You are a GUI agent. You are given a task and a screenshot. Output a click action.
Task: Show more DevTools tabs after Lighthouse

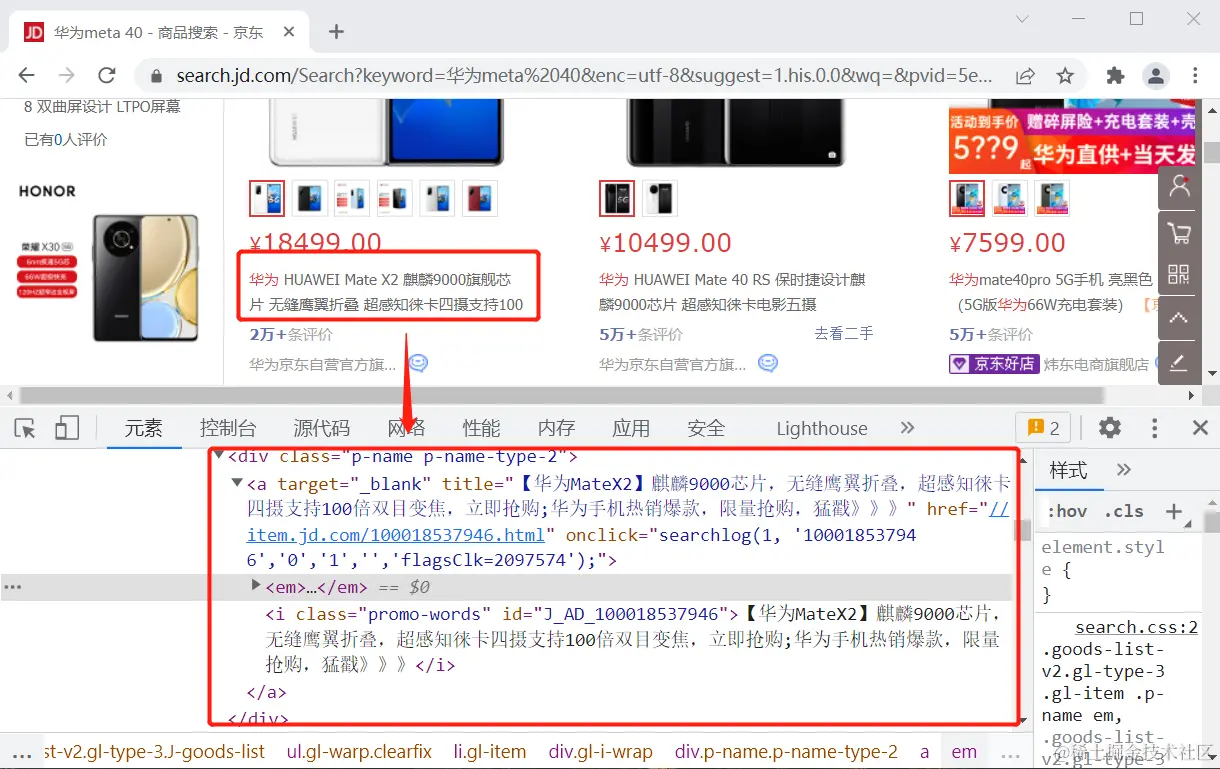(x=907, y=428)
